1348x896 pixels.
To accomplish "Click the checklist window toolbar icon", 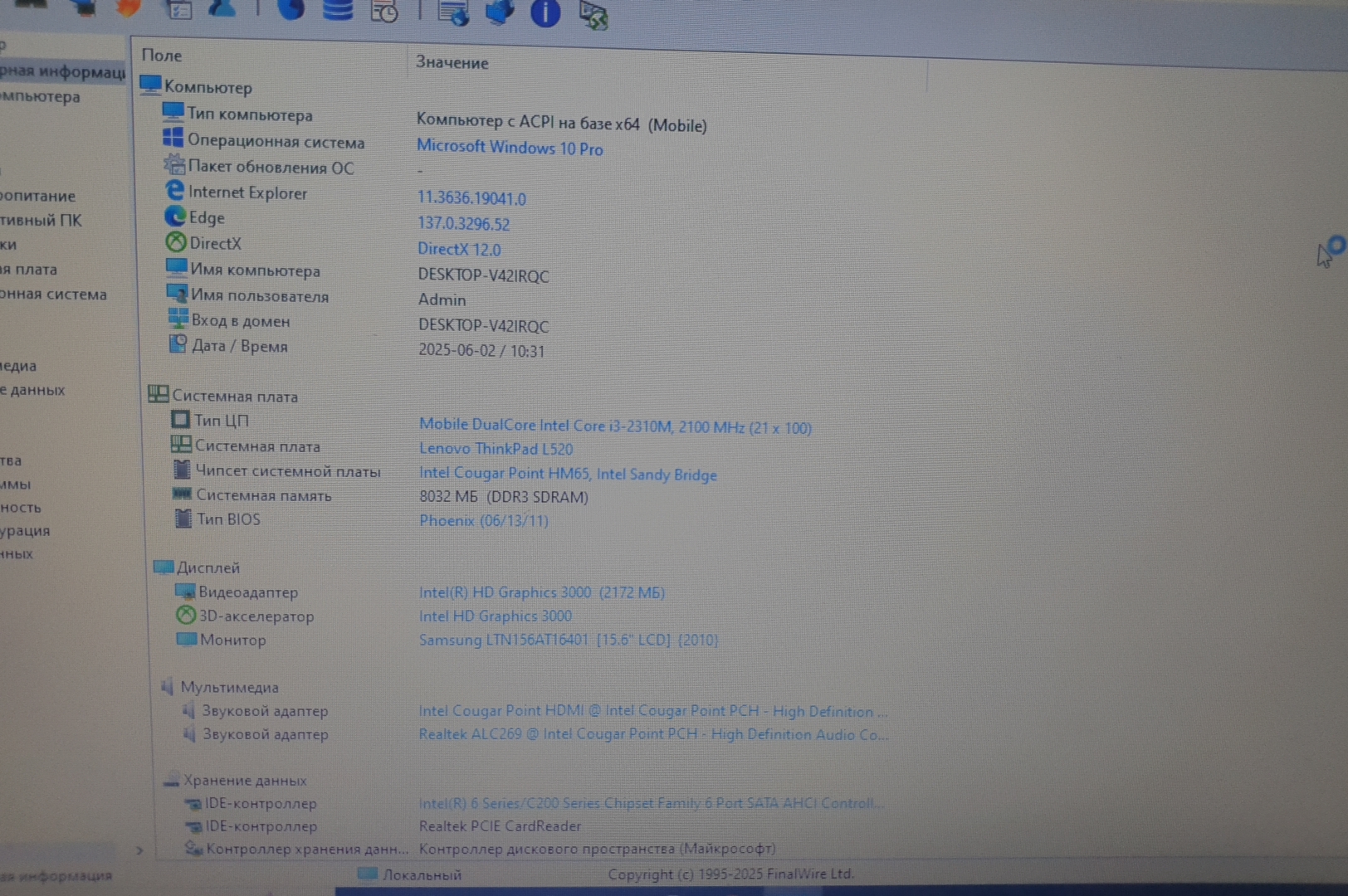I will (178, 9).
